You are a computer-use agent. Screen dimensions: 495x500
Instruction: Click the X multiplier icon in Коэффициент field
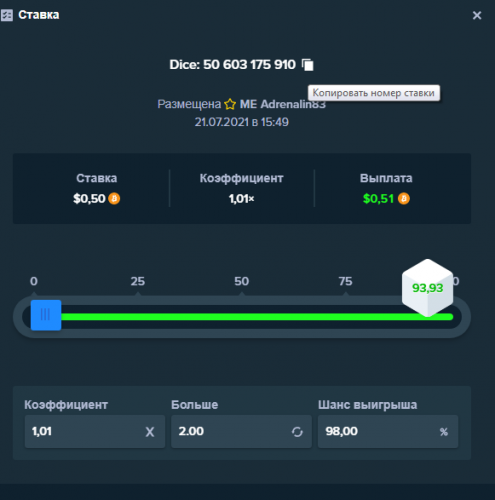[150, 432]
